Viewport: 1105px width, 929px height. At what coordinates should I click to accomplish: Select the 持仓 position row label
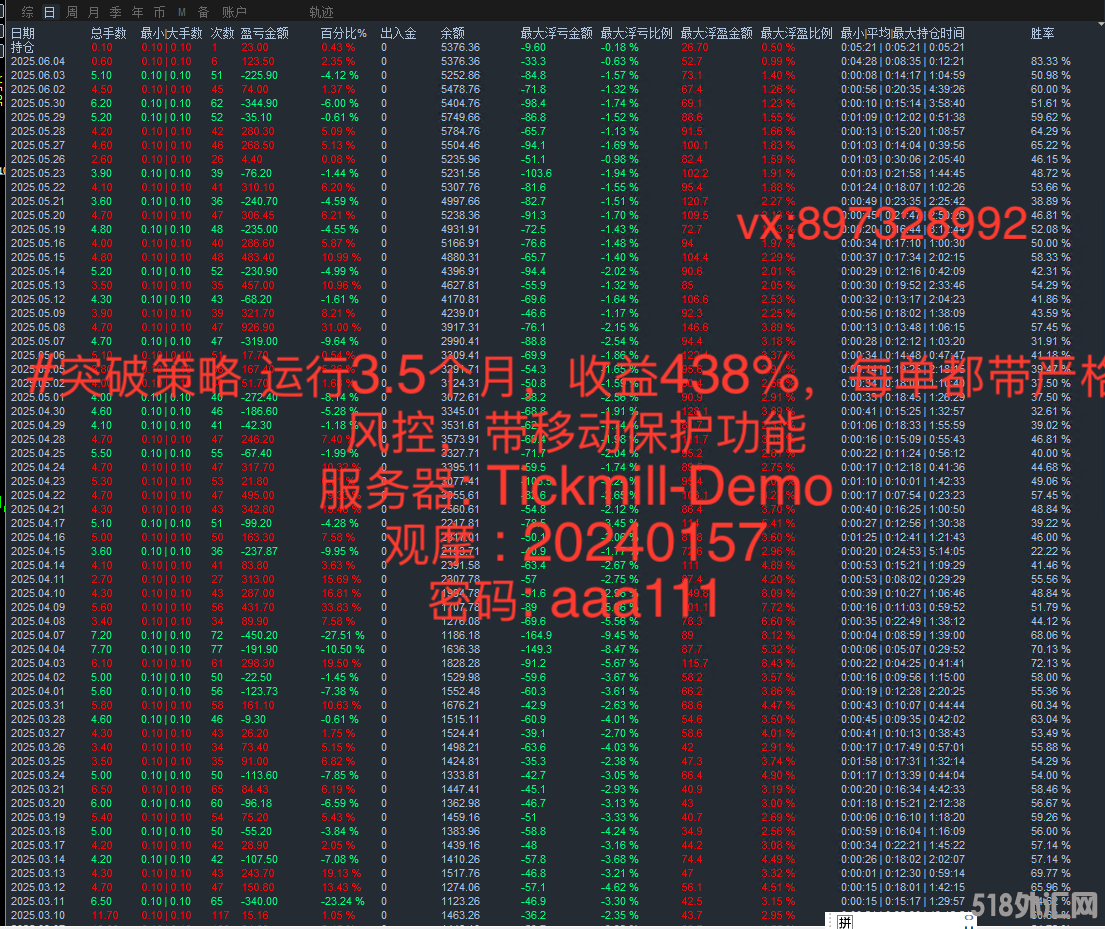(x=23, y=47)
